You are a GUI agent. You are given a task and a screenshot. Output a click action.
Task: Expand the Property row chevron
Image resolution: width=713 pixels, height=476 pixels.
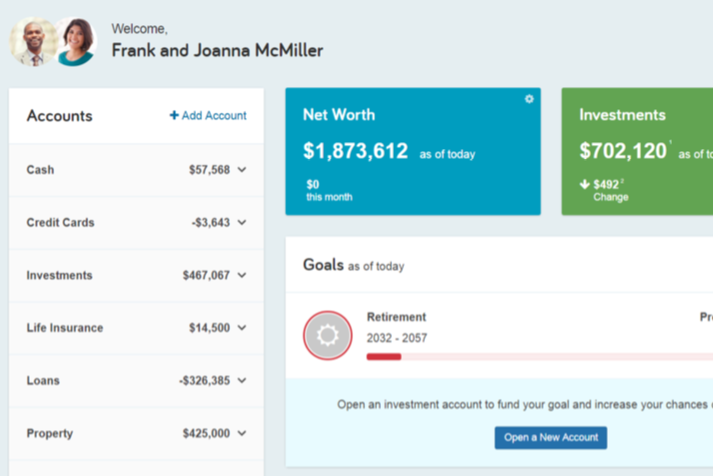click(x=242, y=434)
